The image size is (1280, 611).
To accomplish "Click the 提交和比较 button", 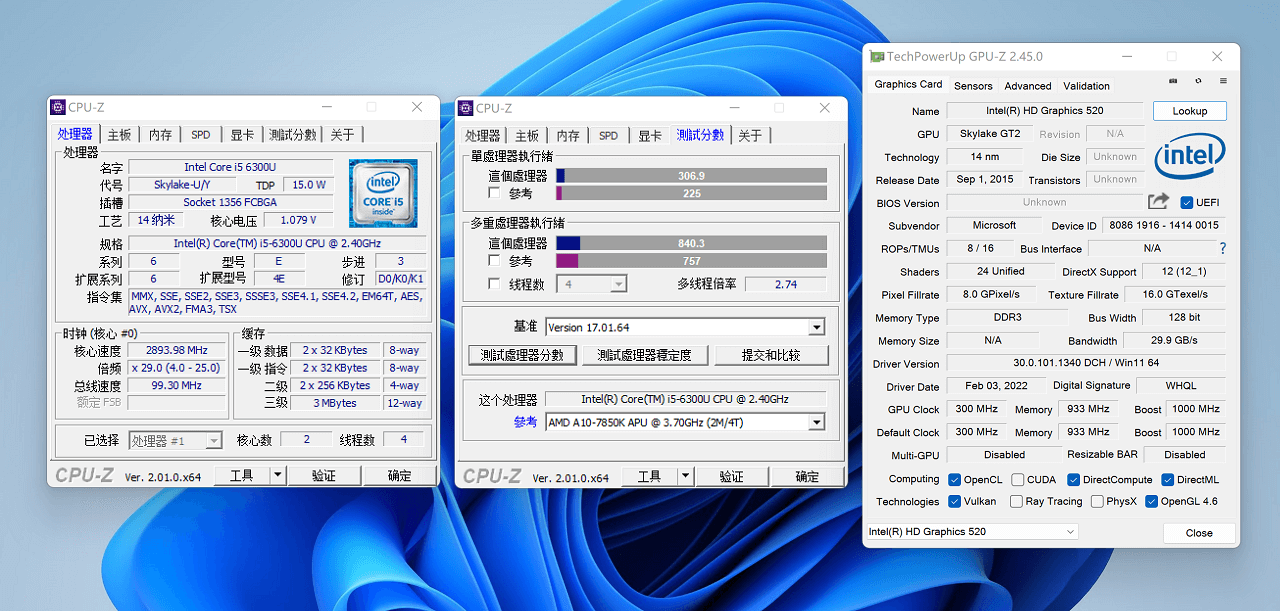I will [x=770, y=355].
